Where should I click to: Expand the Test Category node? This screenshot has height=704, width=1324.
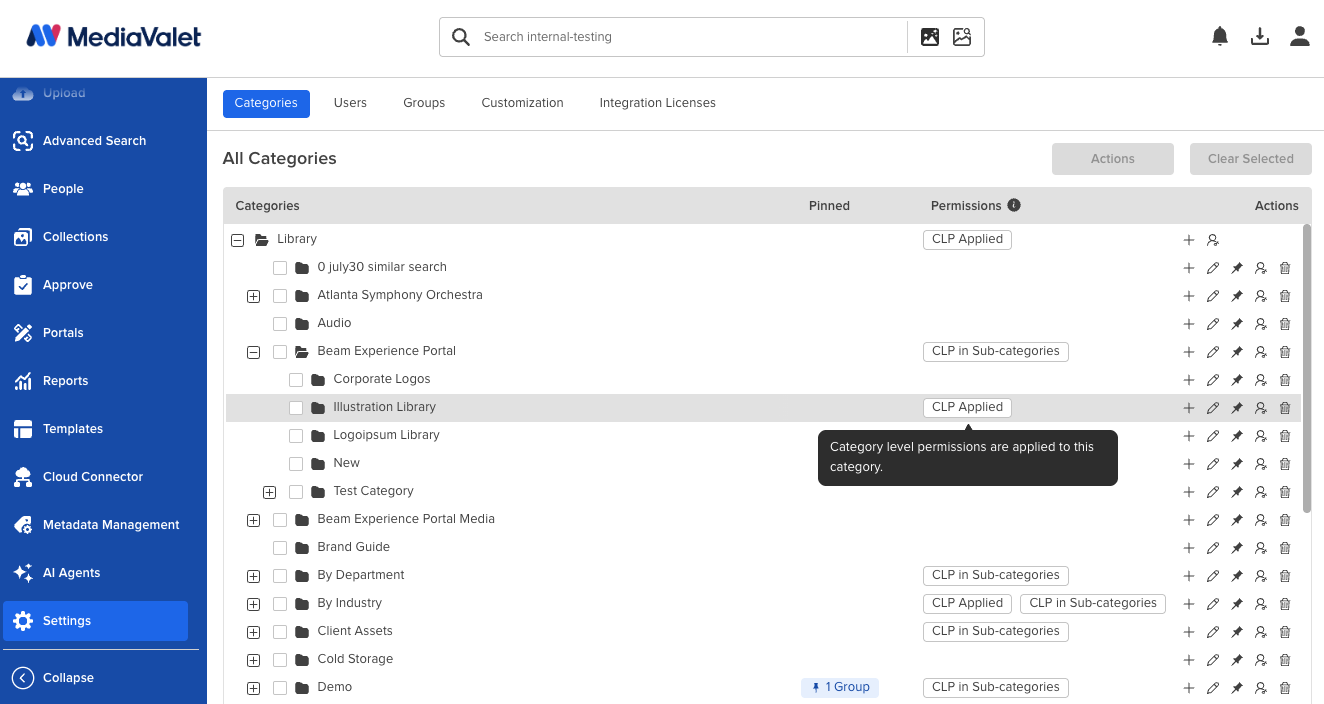[269, 492]
